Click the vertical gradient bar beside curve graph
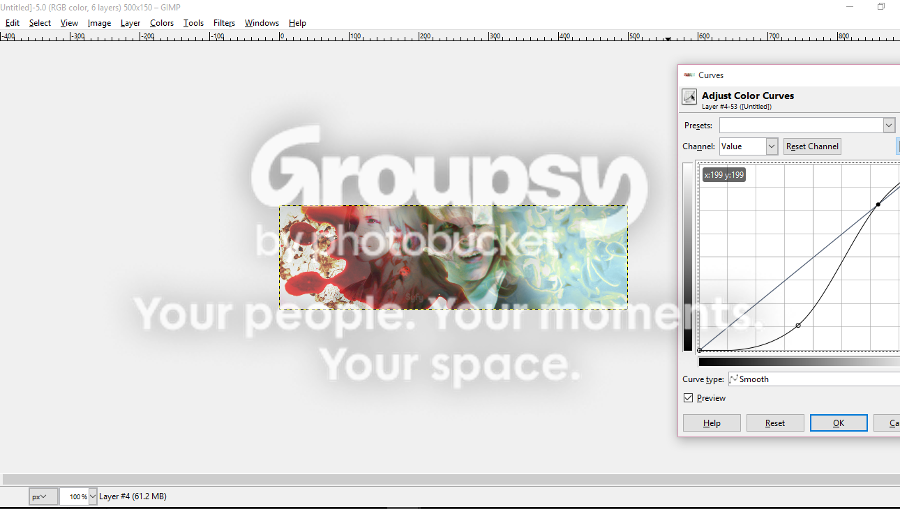900x509 pixels. pyautogui.click(x=688, y=257)
